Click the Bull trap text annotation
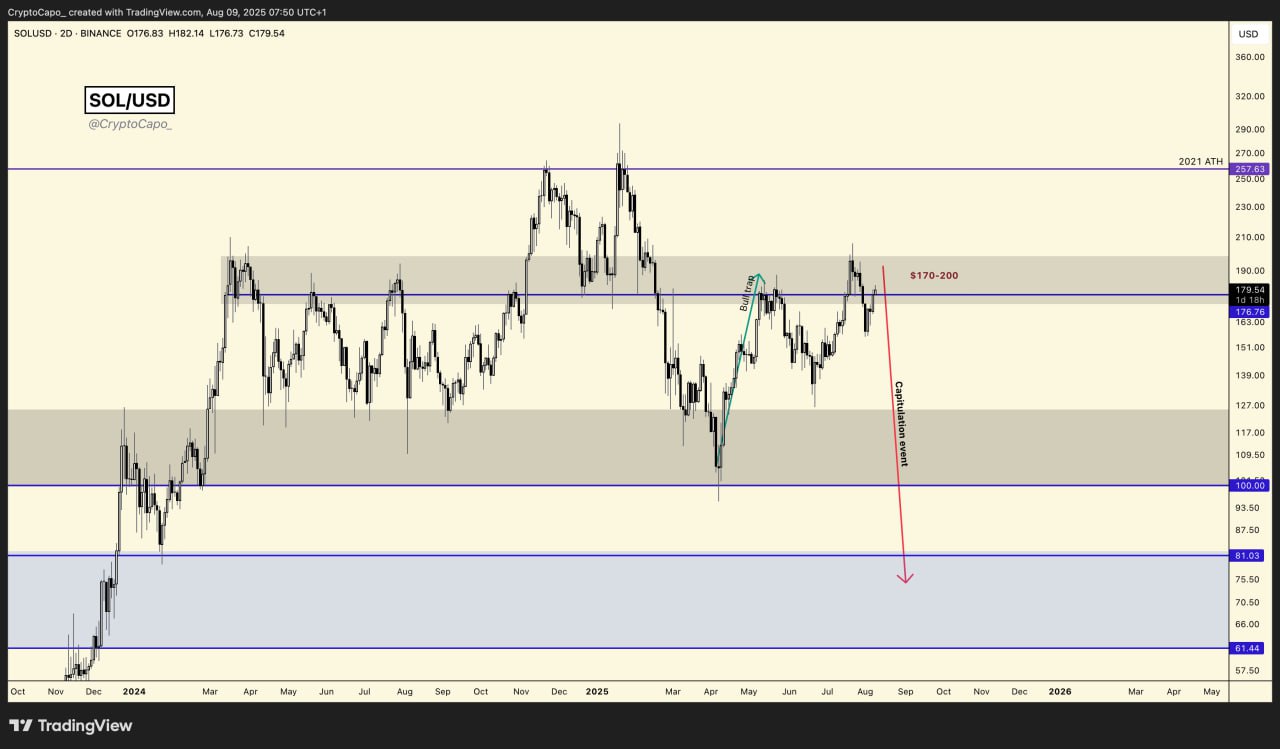 pyautogui.click(x=747, y=292)
